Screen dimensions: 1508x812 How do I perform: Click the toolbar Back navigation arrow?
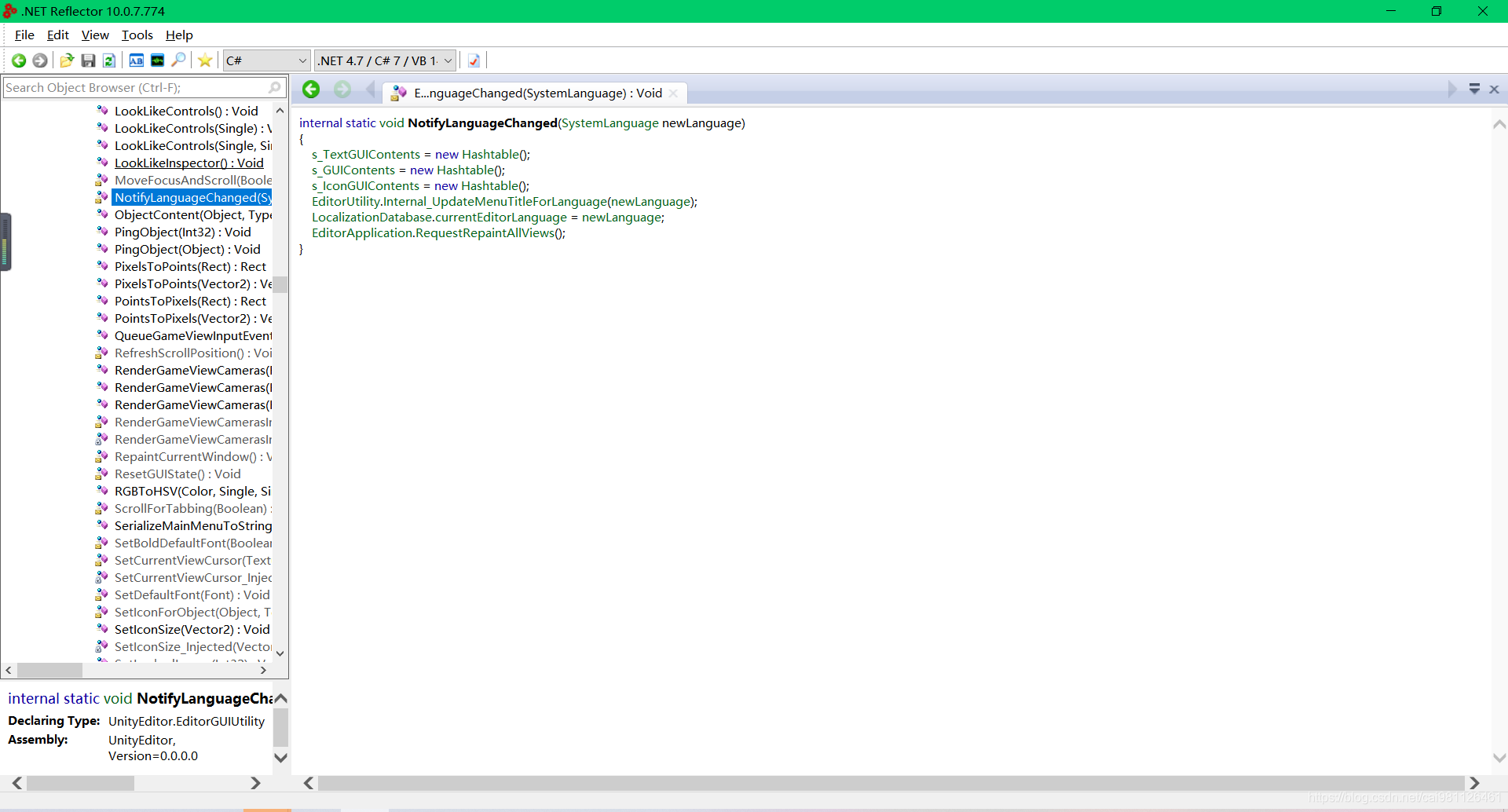19,60
